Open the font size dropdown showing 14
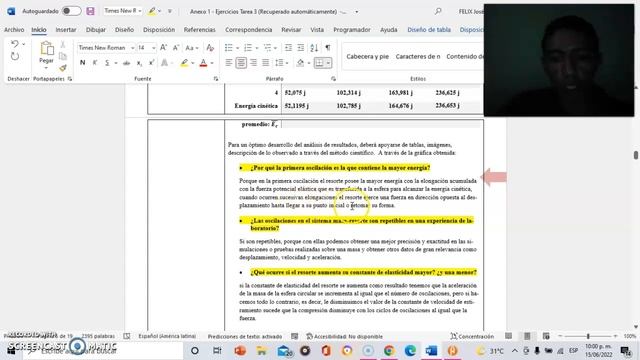Viewport: 640px width, 360px height. click(x=153, y=48)
